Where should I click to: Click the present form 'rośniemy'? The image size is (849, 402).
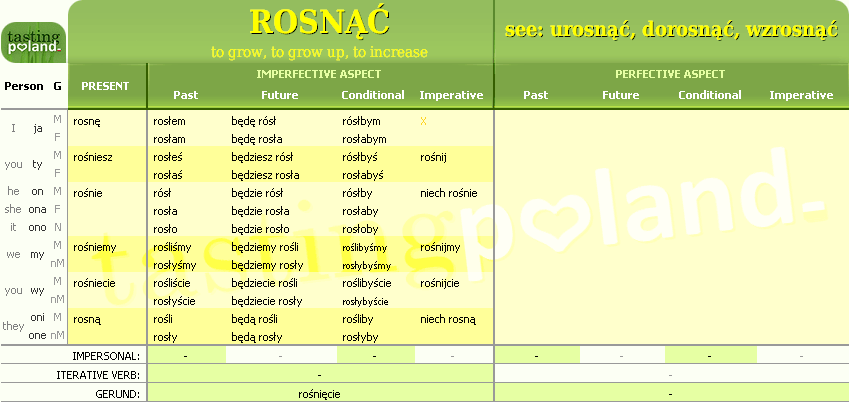(x=95, y=248)
